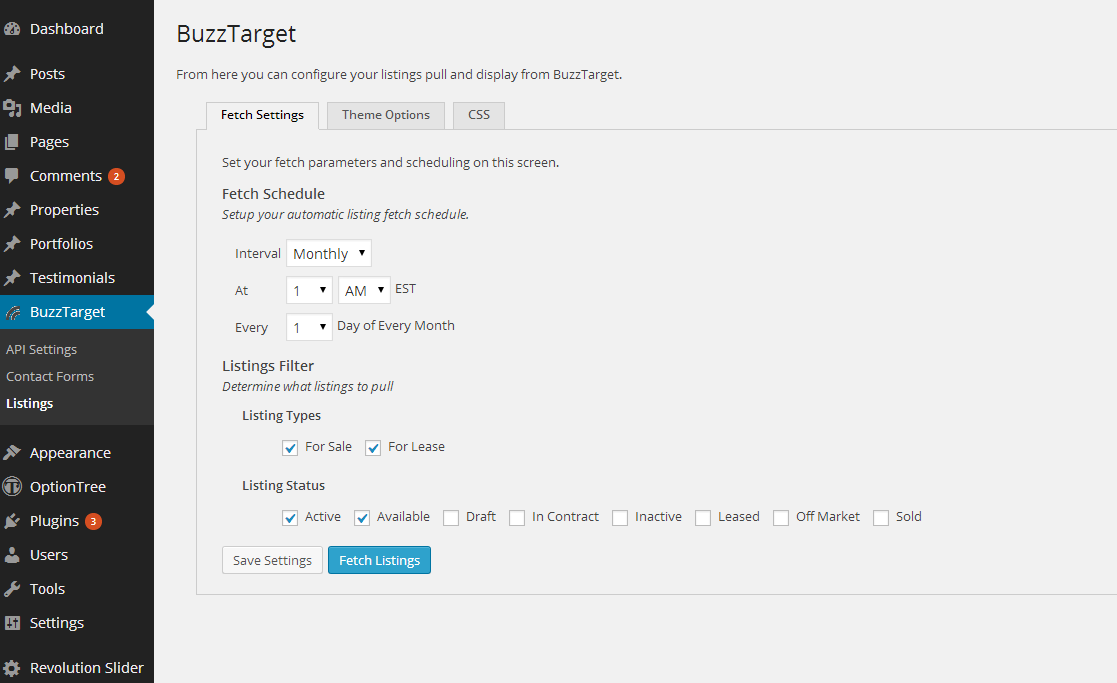The height and width of the screenshot is (683, 1117).
Task: Click the Testimonials pin icon
Action: [12, 278]
